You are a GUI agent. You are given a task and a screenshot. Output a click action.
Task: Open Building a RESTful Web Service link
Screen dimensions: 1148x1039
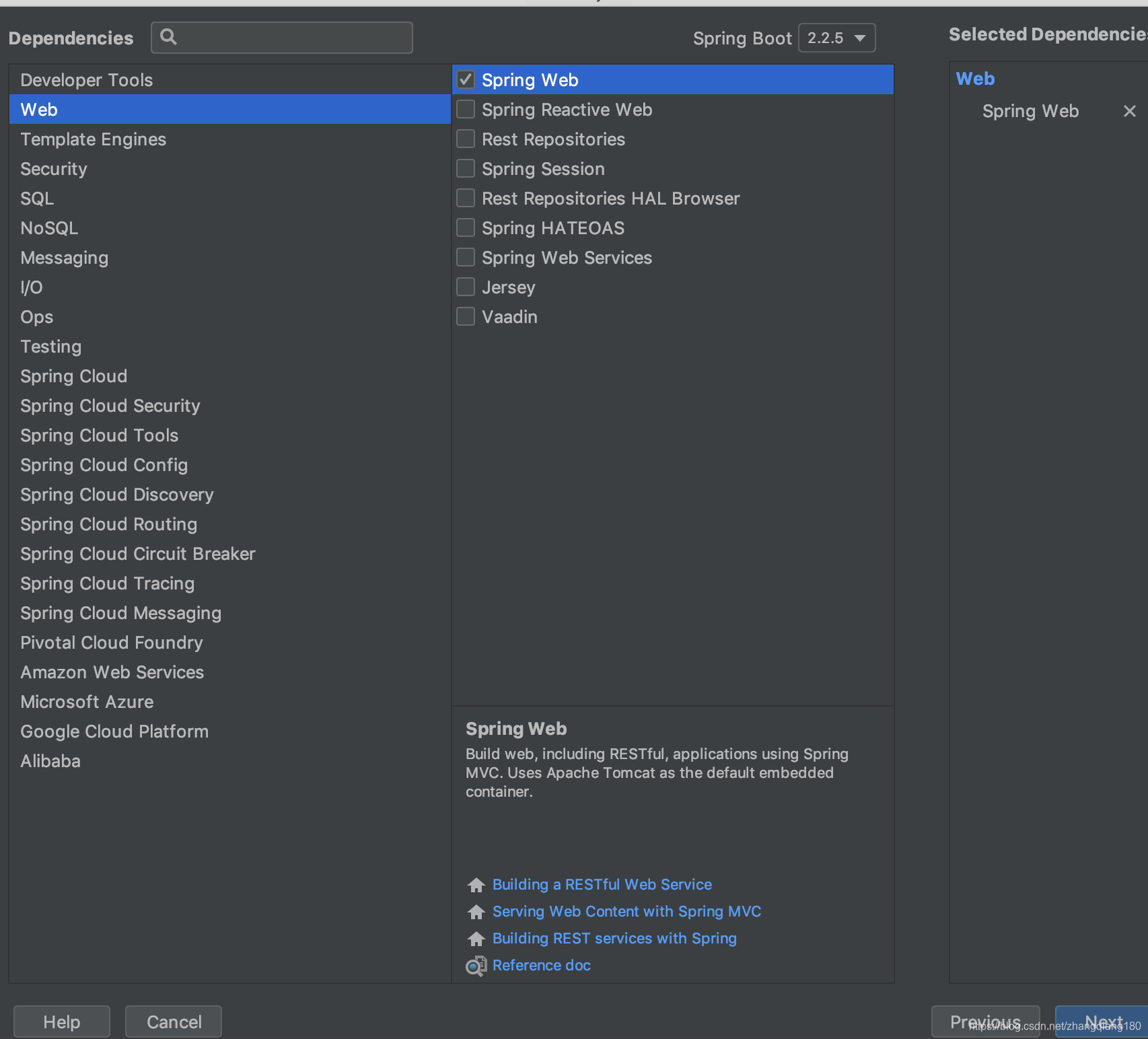602,884
